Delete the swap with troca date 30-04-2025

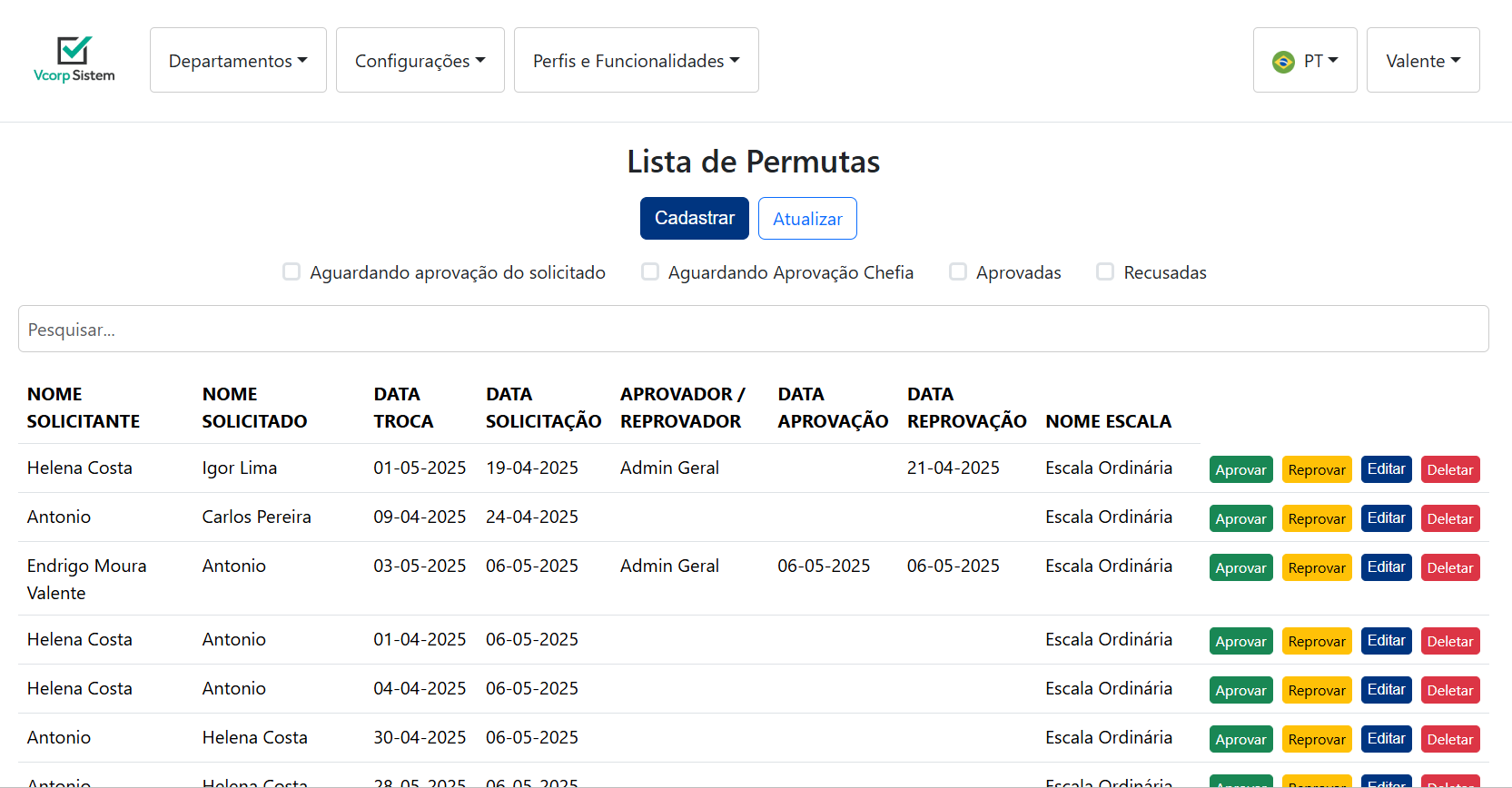pos(1450,739)
